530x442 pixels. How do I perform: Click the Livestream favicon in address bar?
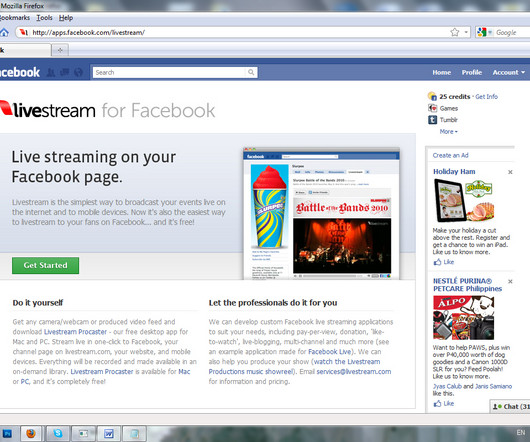pos(24,32)
